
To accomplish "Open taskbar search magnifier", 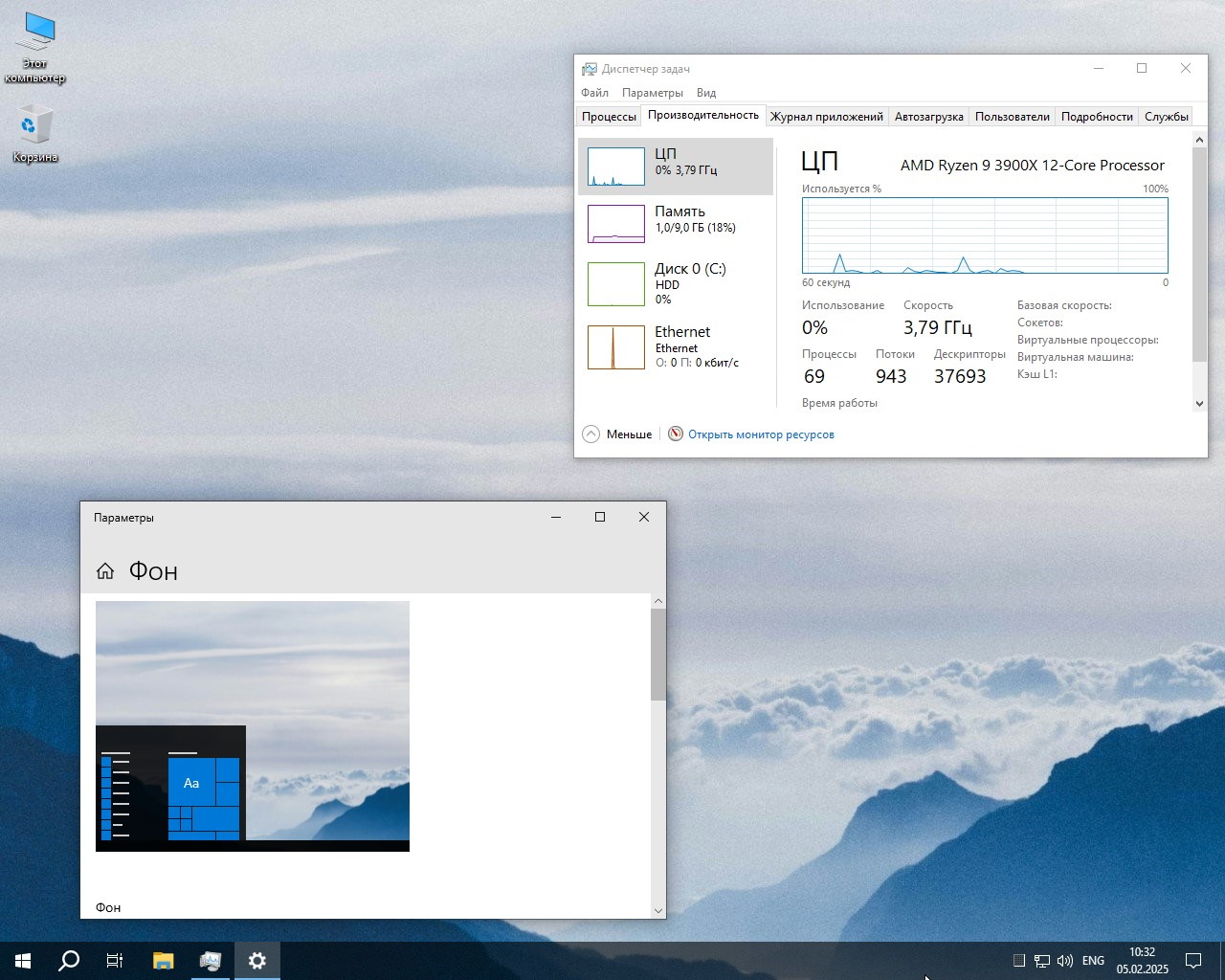I will [x=69, y=961].
